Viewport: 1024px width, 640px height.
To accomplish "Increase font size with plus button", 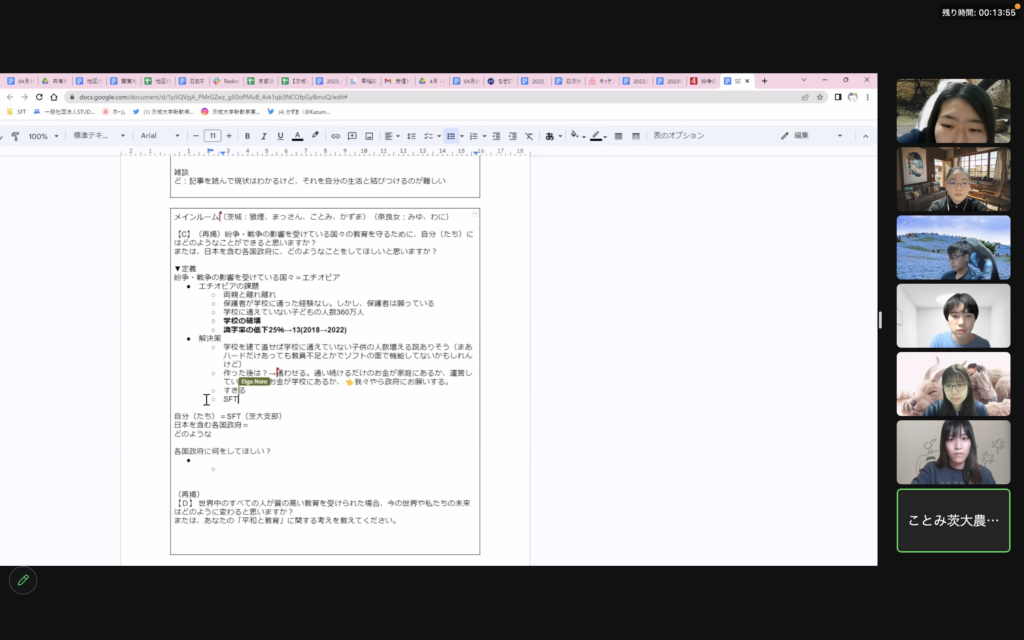I will [x=228, y=136].
